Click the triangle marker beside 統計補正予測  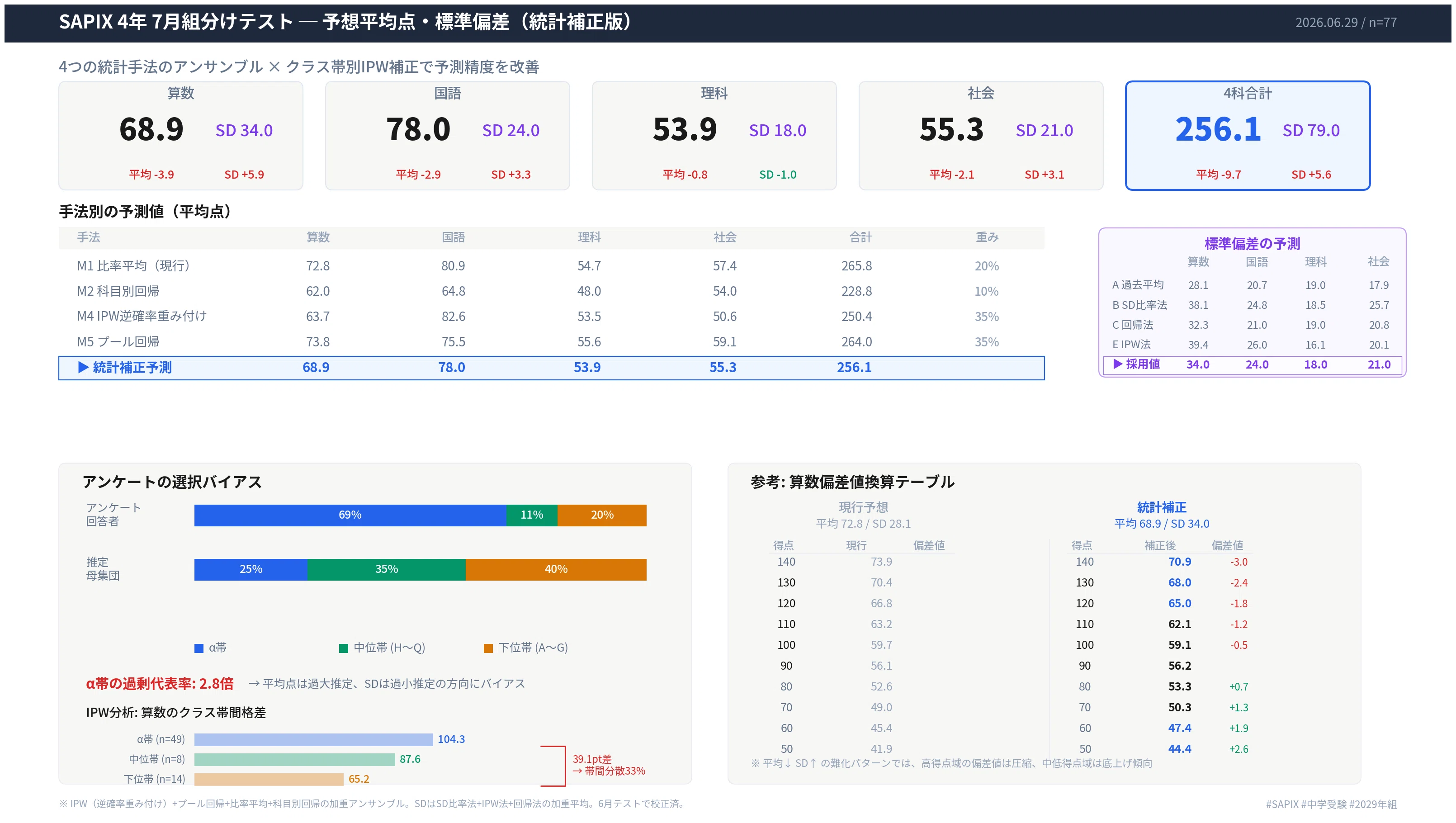pos(83,367)
